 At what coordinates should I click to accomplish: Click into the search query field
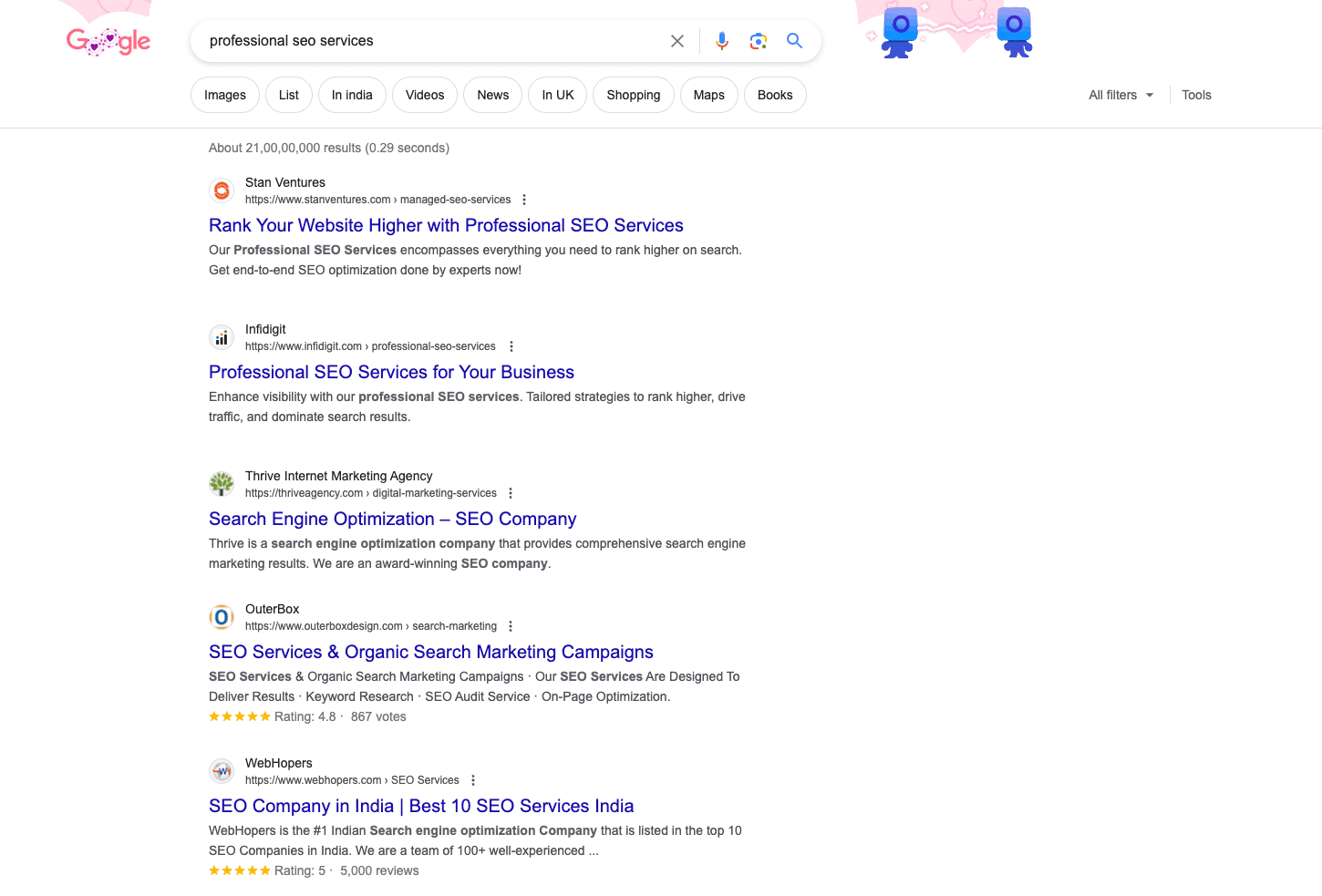(429, 41)
